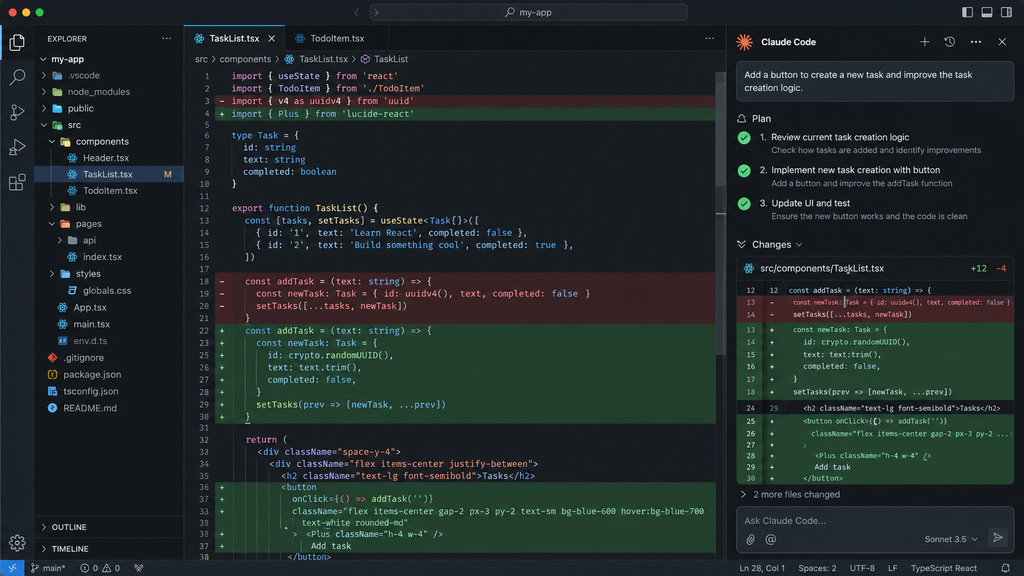Change Spaces: 2 indentation setting
This screenshot has width=1024, height=576.
817,568
